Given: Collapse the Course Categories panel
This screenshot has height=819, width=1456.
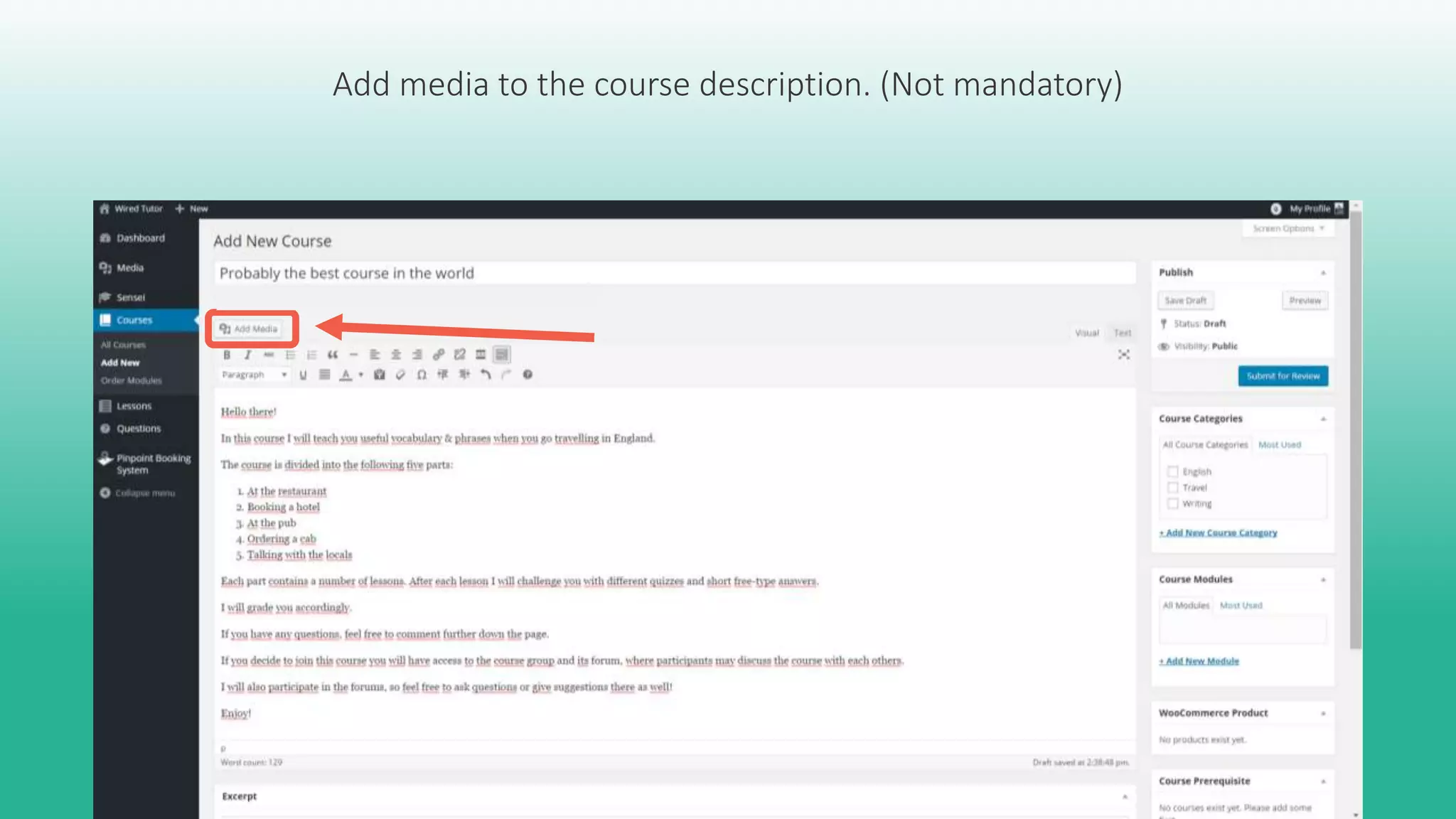Looking at the screenshot, I should point(1323,419).
